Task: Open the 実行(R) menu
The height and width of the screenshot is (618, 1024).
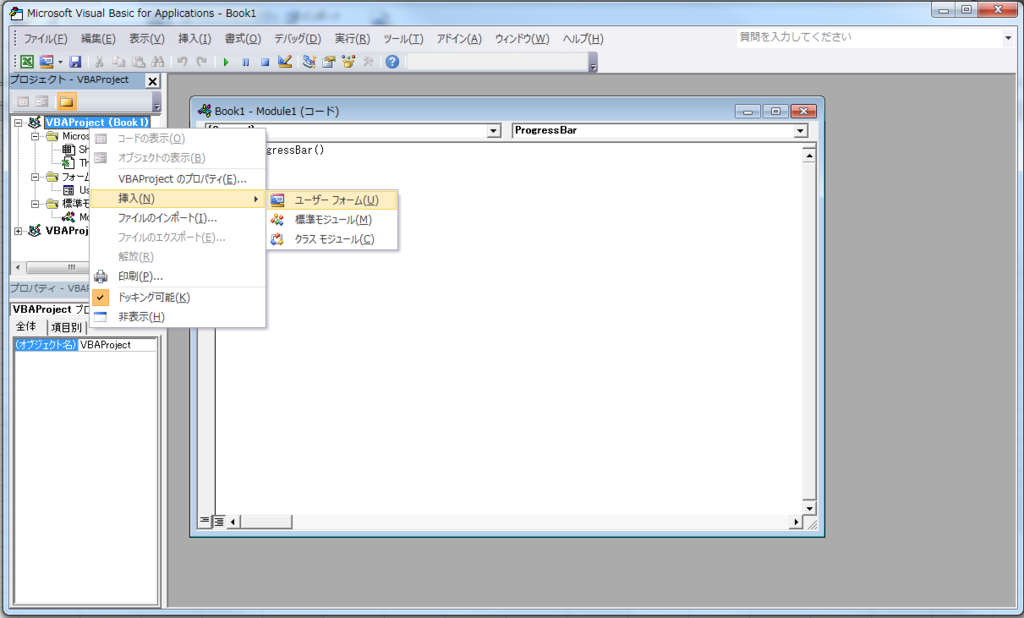Action: [x=352, y=39]
